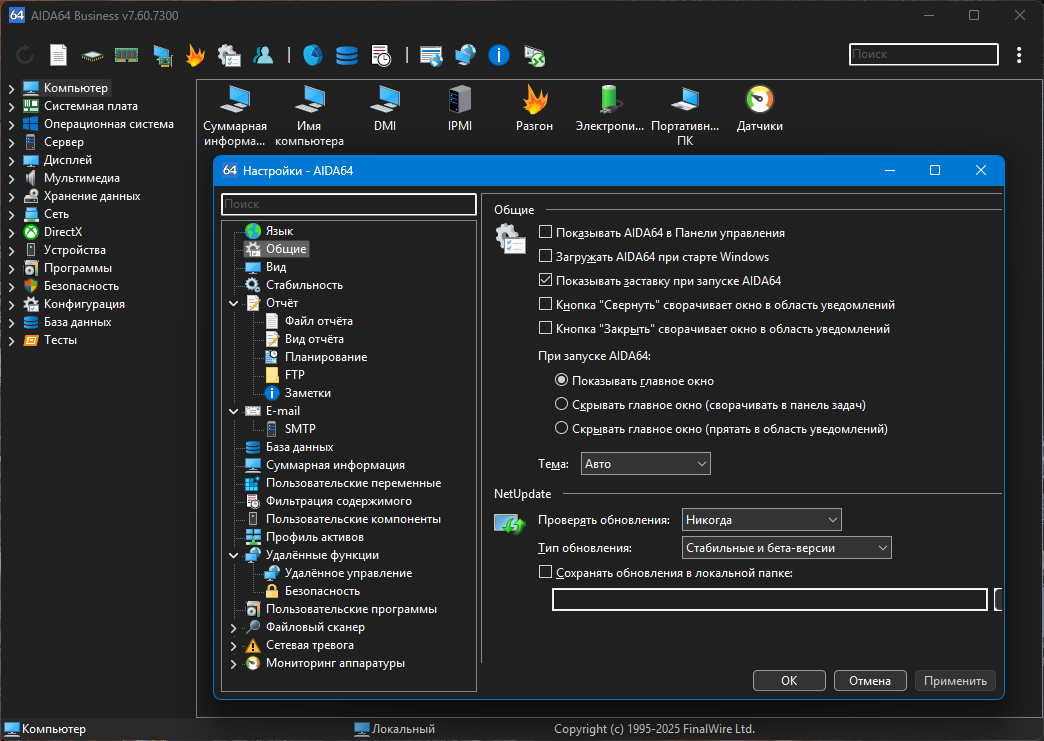Expand Безопасность in main window tree

point(11,286)
